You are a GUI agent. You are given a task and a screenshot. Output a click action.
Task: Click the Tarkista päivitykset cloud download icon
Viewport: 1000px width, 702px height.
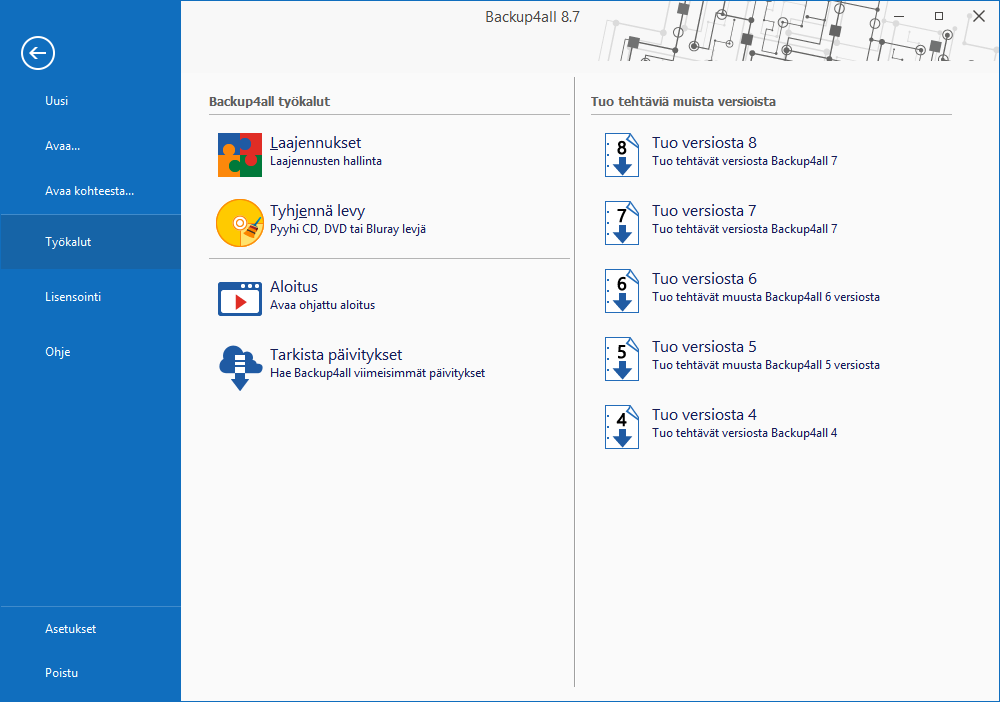point(240,368)
